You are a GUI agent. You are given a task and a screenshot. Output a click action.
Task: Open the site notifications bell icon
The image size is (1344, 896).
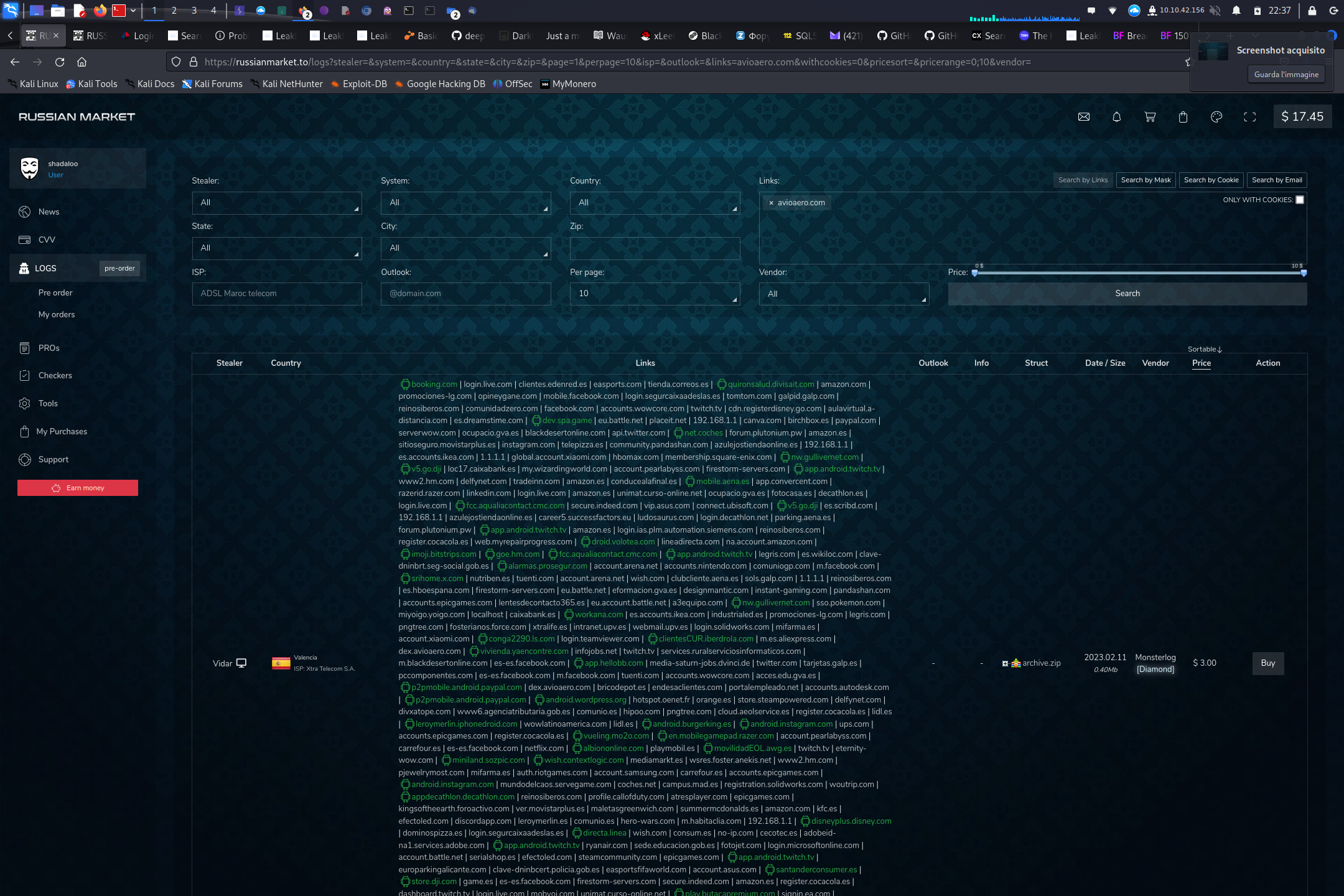point(1117,117)
